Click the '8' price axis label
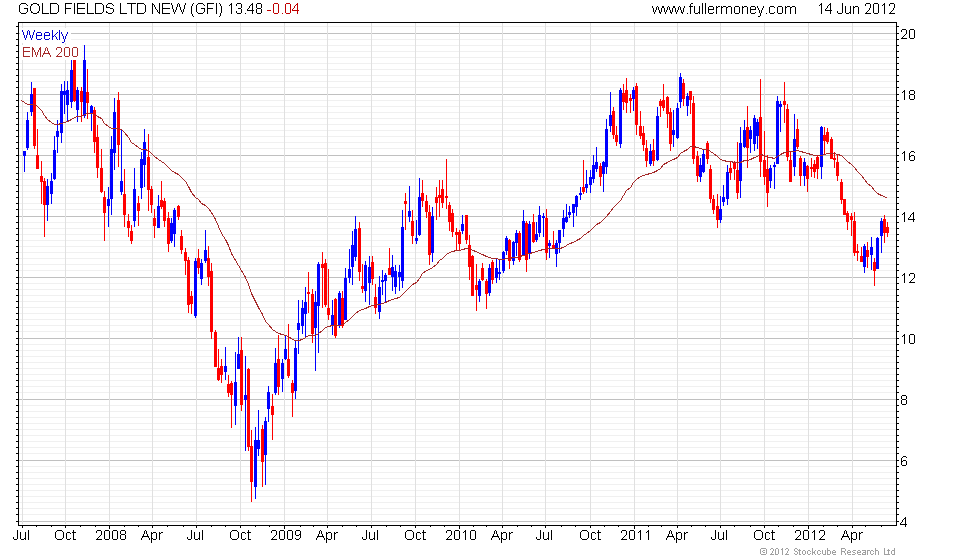Viewport: 980px width, 560px height. [904, 401]
